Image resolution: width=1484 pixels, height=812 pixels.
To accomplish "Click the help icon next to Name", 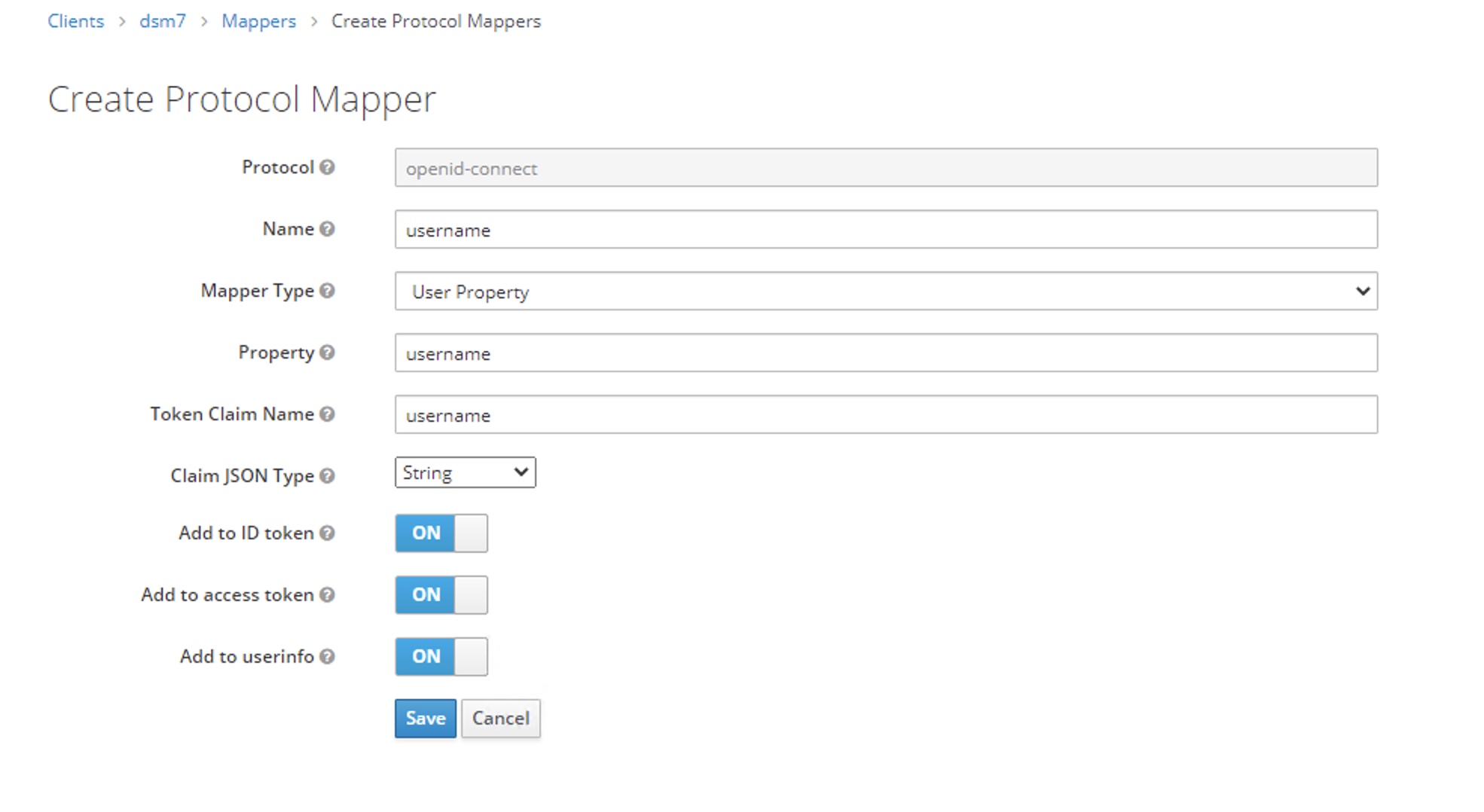I will 327,229.
